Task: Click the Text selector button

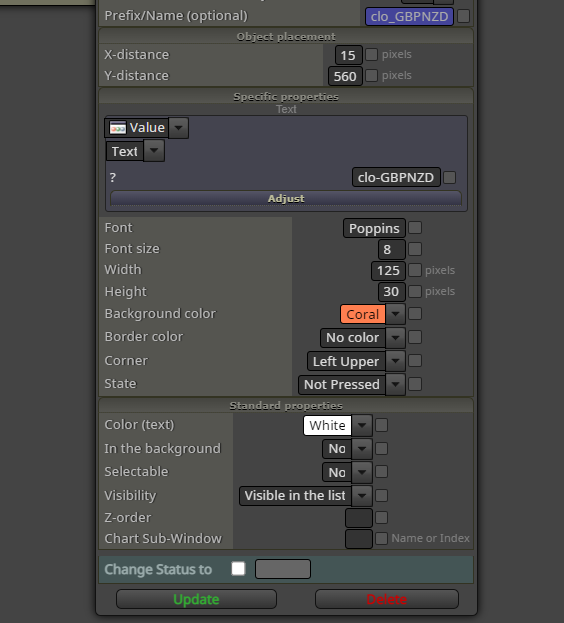Action: click(125, 151)
